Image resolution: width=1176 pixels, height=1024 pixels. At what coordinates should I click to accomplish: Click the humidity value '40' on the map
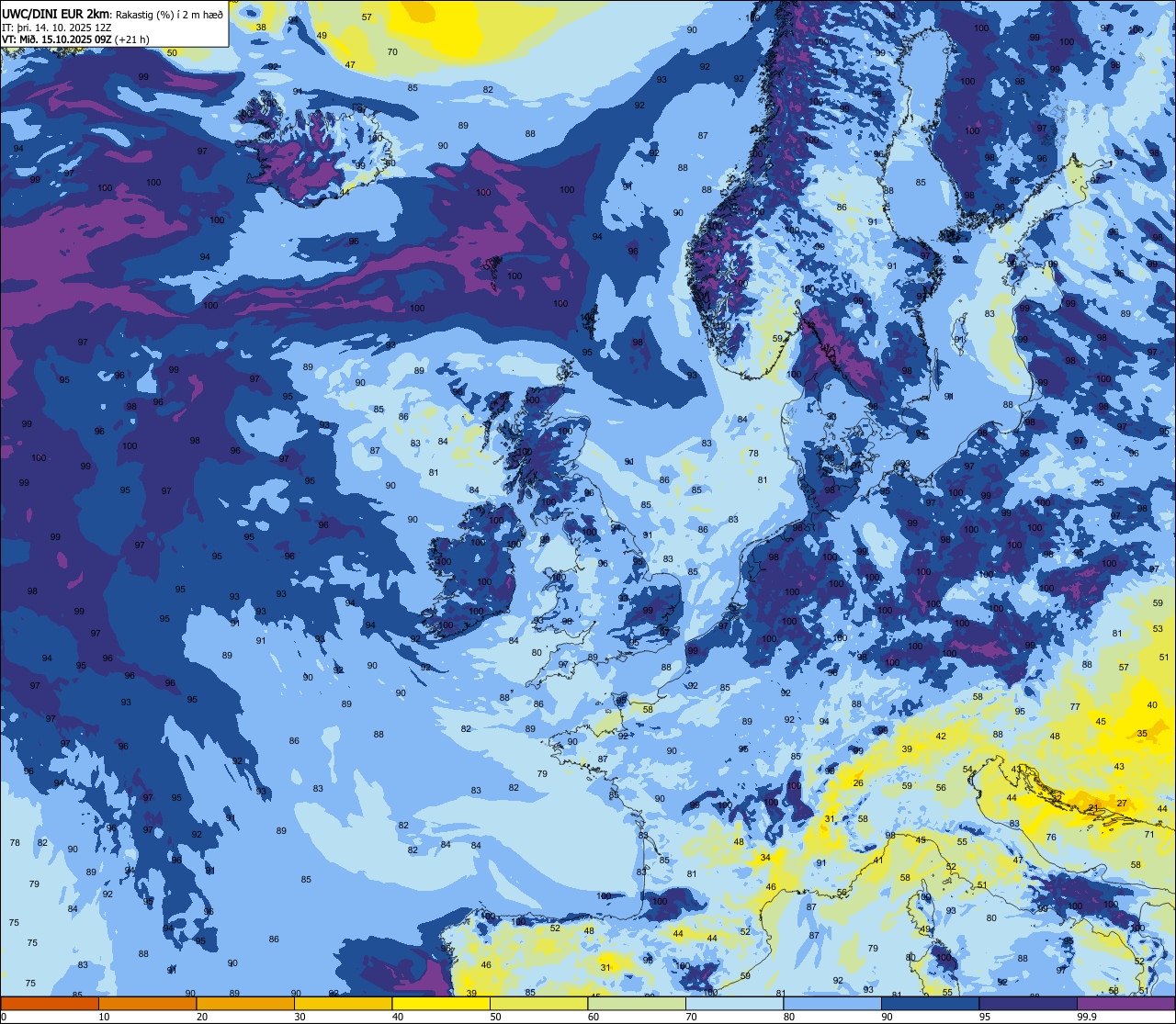point(1152,705)
